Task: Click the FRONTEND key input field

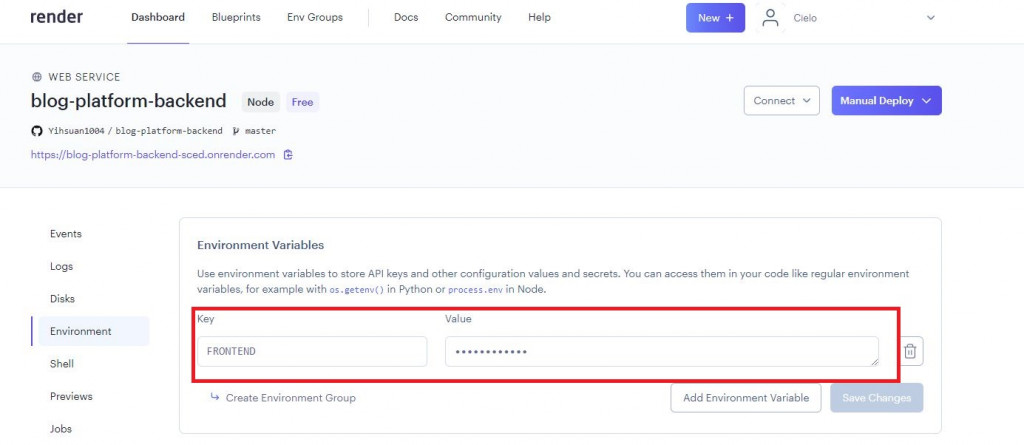Action: pos(312,352)
